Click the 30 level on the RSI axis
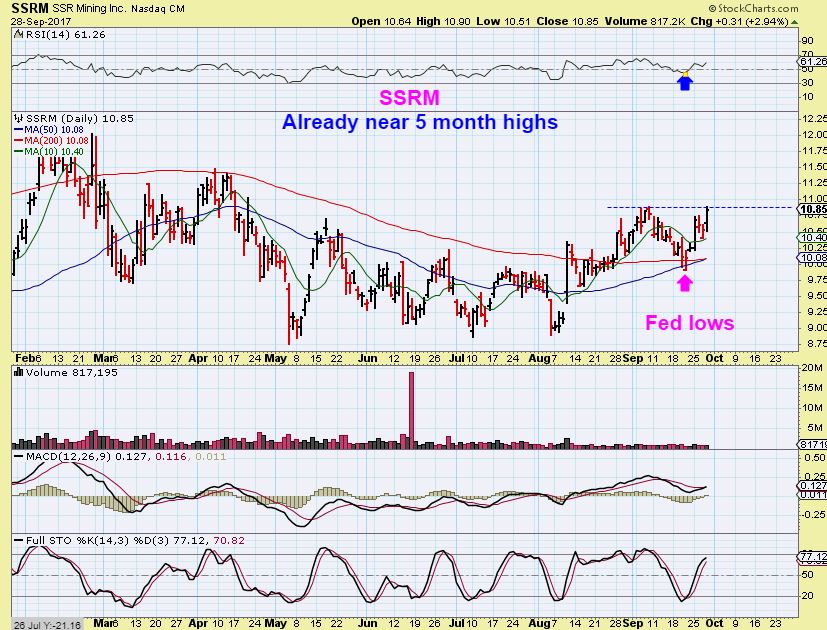This screenshot has height=630, width=827. [807, 83]
